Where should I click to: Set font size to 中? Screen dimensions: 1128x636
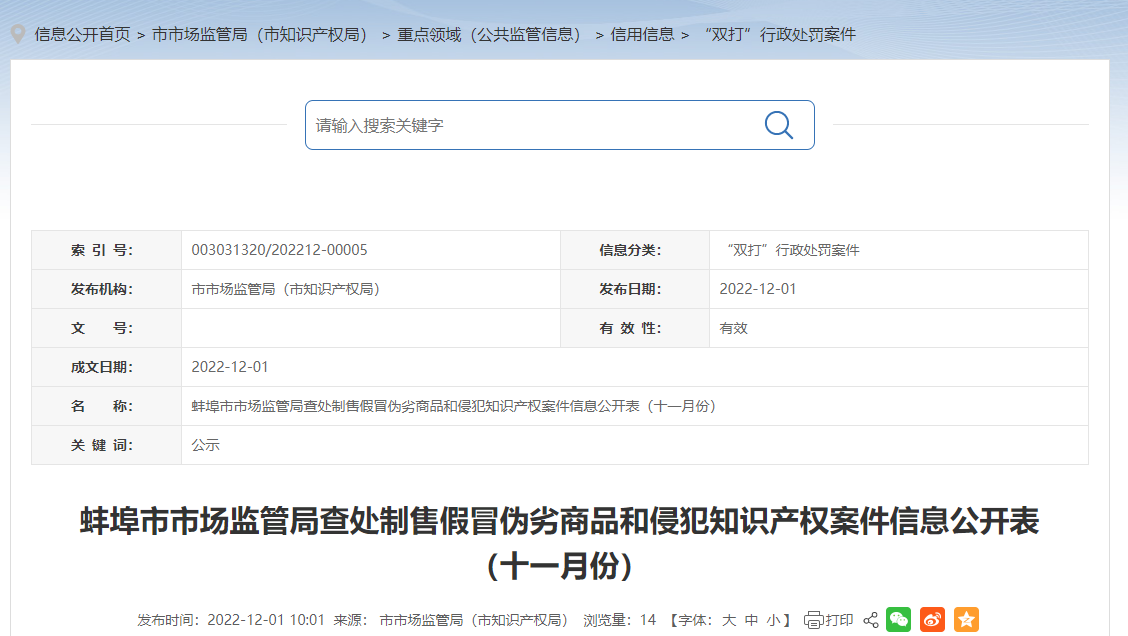[751, 620]
